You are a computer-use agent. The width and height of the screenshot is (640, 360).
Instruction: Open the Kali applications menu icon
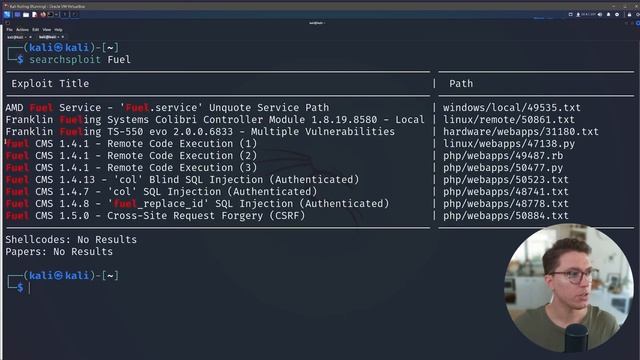click(7, 14)
